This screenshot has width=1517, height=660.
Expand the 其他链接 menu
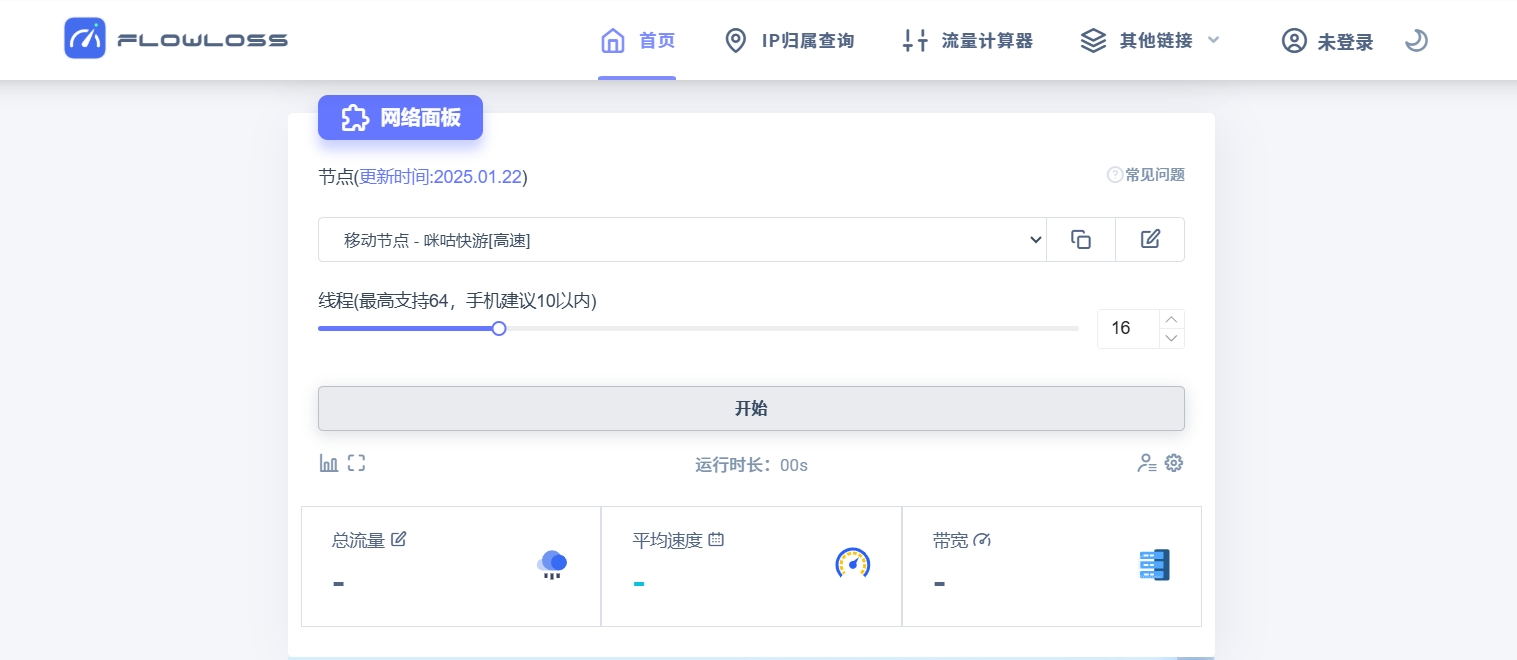point(1150,41)
